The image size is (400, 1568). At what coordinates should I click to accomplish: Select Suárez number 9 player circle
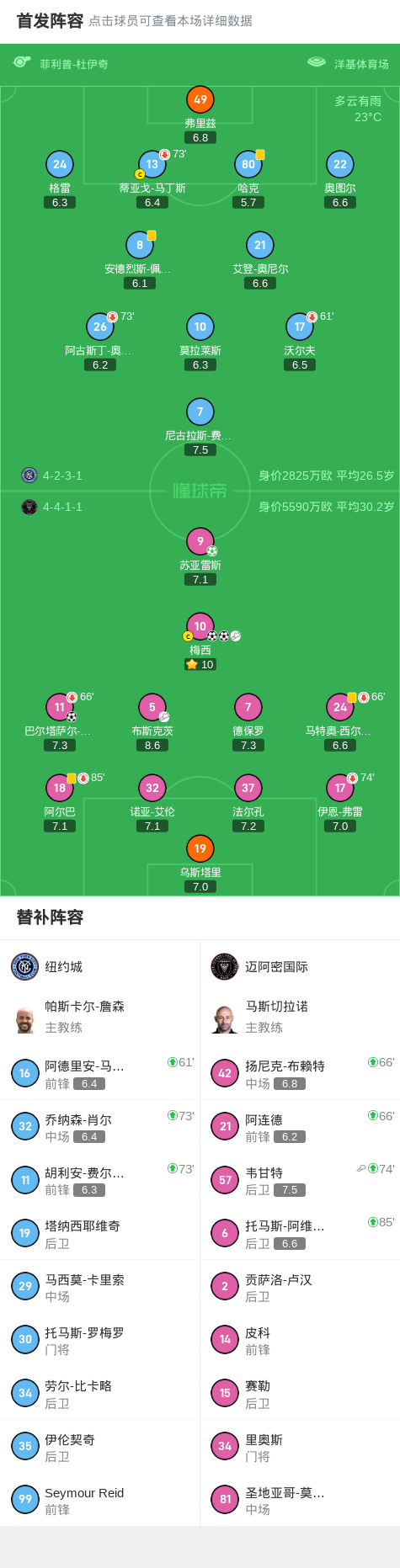(x=200, y=541)
